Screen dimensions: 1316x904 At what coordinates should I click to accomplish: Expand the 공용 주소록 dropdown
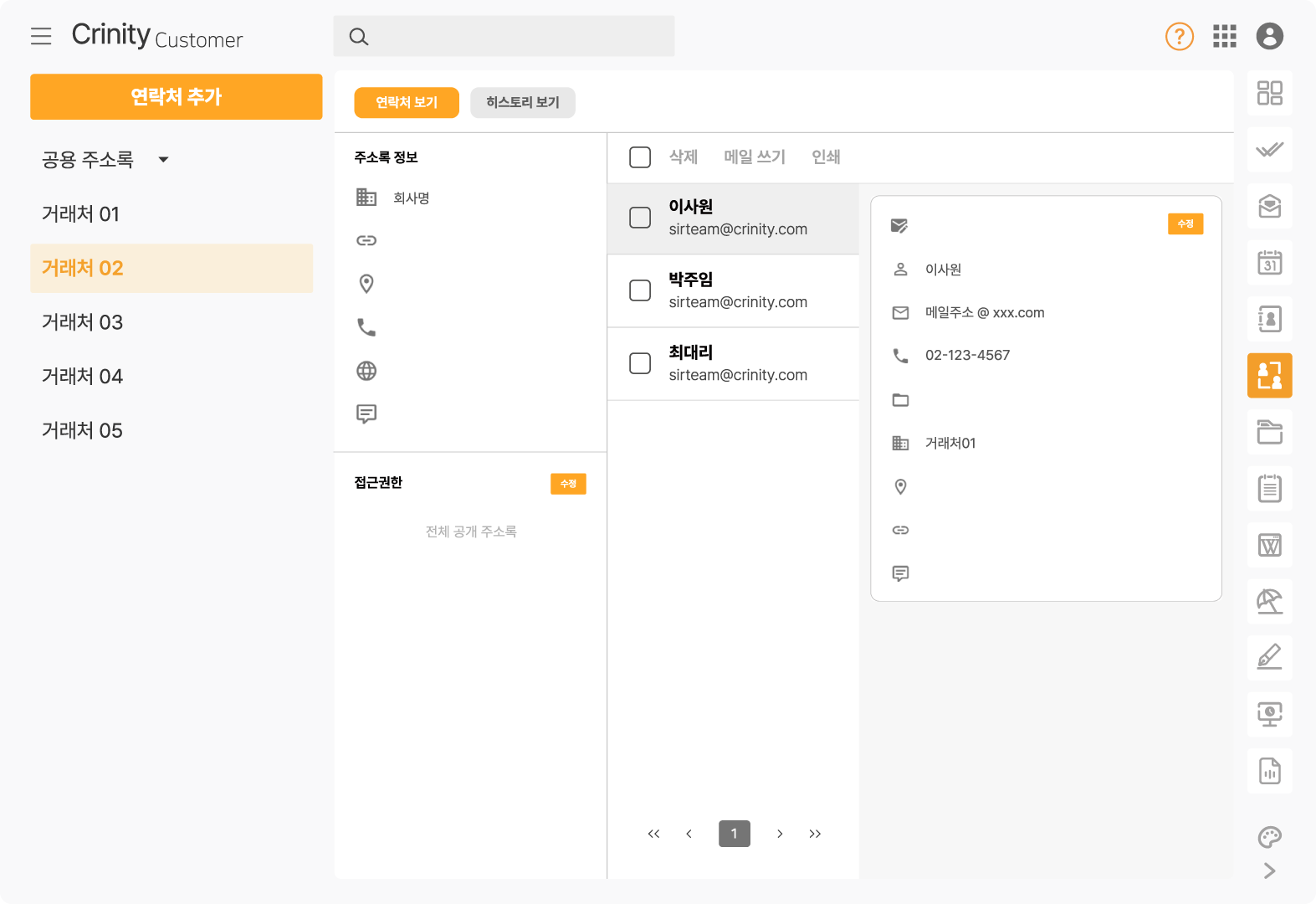pyautogui.click(x=164, y=160)
